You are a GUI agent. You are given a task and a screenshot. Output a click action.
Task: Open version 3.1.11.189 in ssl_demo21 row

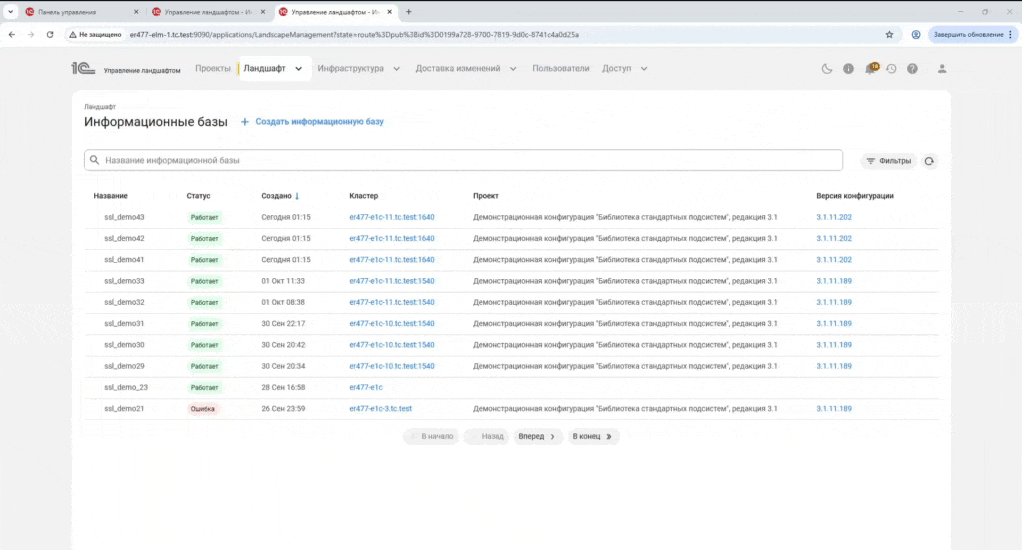pos(834,409)
